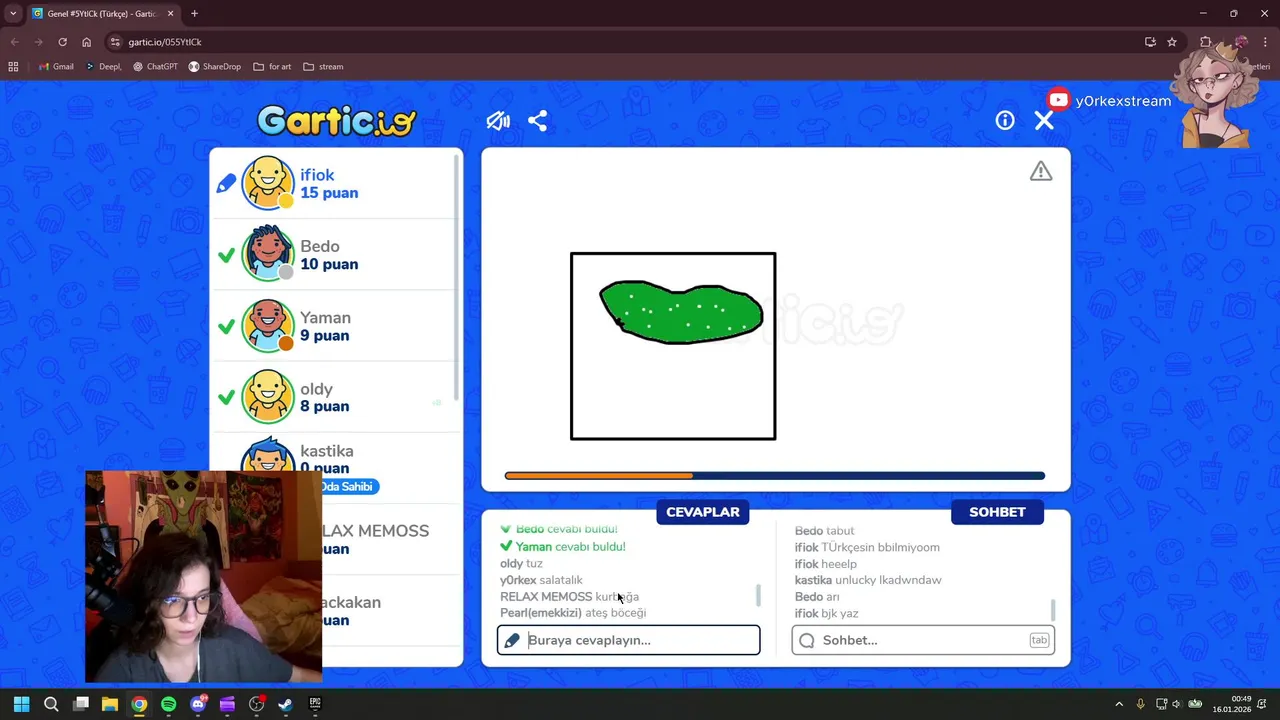Viewport: 1280px width, 720px height.
Task: Switch to the SOHBET tab
Action: point(997,512)
